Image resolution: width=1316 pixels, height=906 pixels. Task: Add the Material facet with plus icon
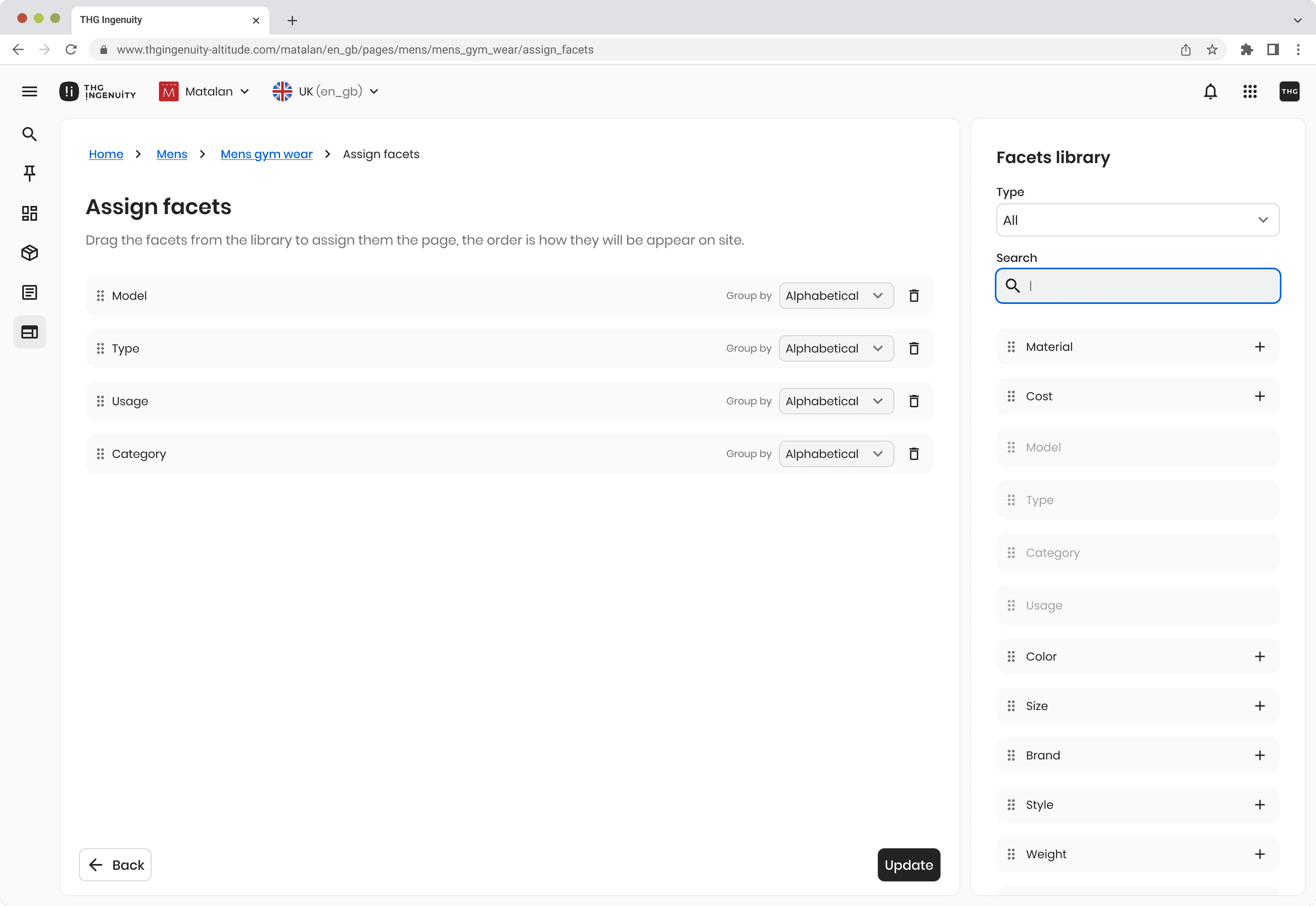(x=1260, y=347)
